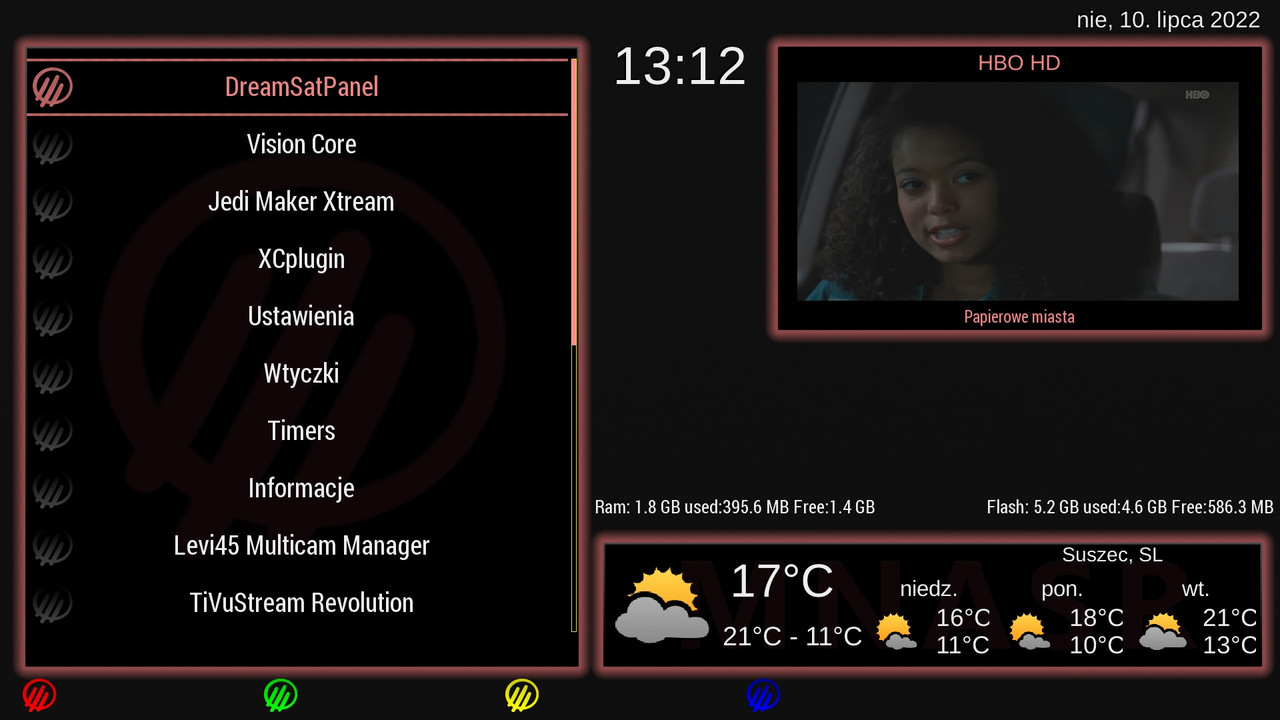This screenshot has height=720, width=1280.
Task: Click the icon next to XCplugin
Action: tap(52, 260)
